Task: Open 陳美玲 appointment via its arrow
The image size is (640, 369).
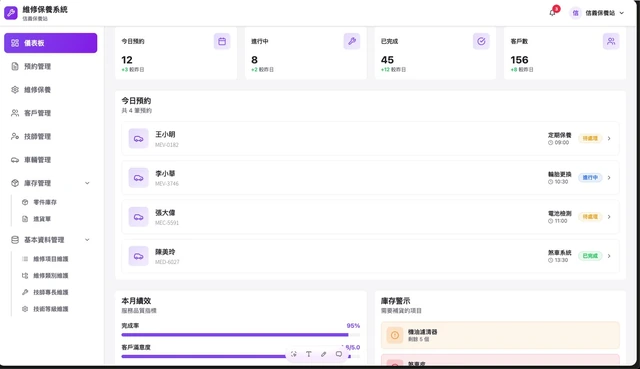Action: [x=609, y=256]
